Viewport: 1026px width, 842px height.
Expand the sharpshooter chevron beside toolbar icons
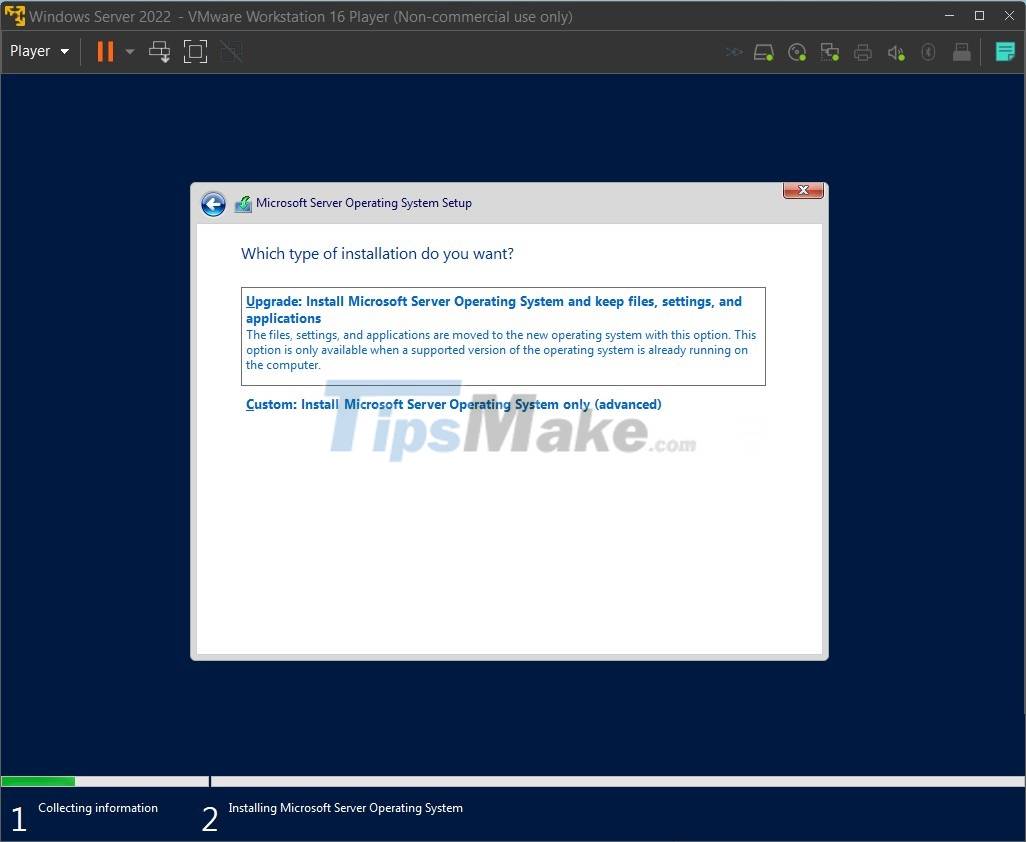(733, 51)
